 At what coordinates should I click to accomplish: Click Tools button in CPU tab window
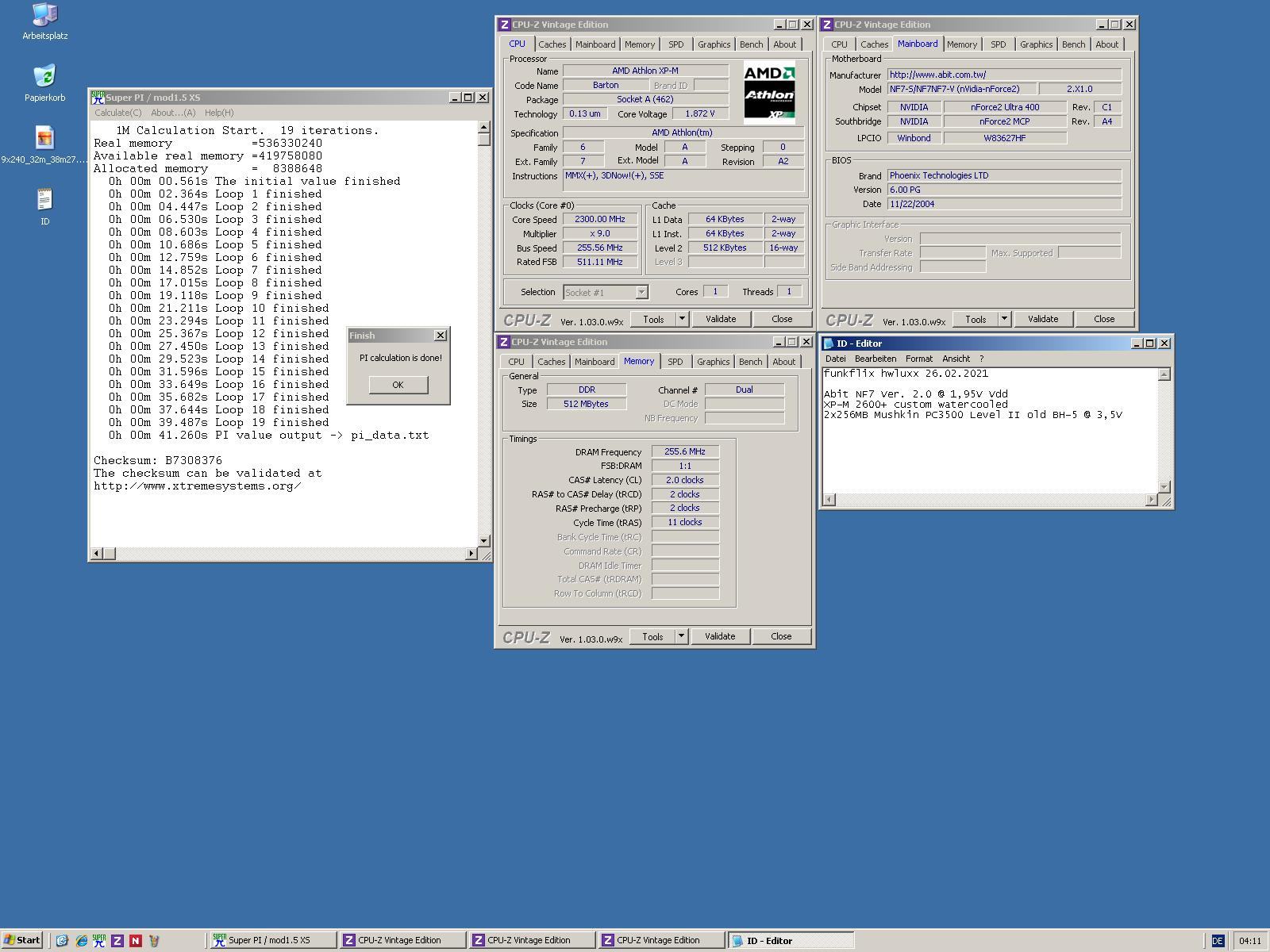point(653,319)
